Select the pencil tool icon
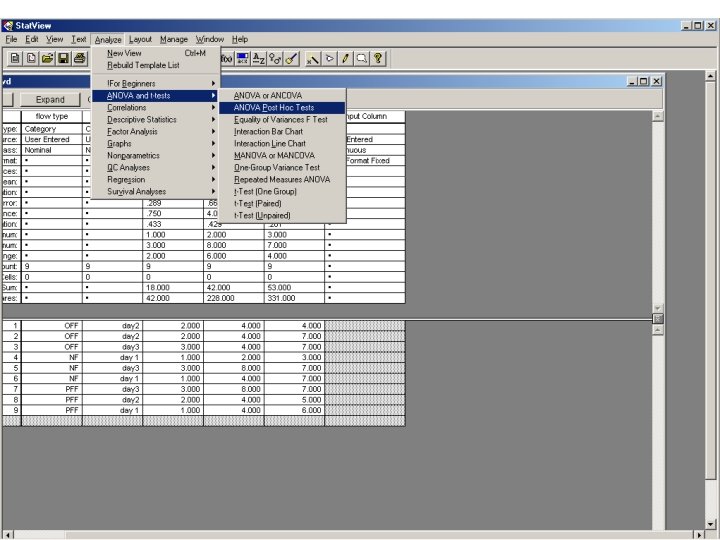Viewport: 720px width, 540px height. point(345,58)
